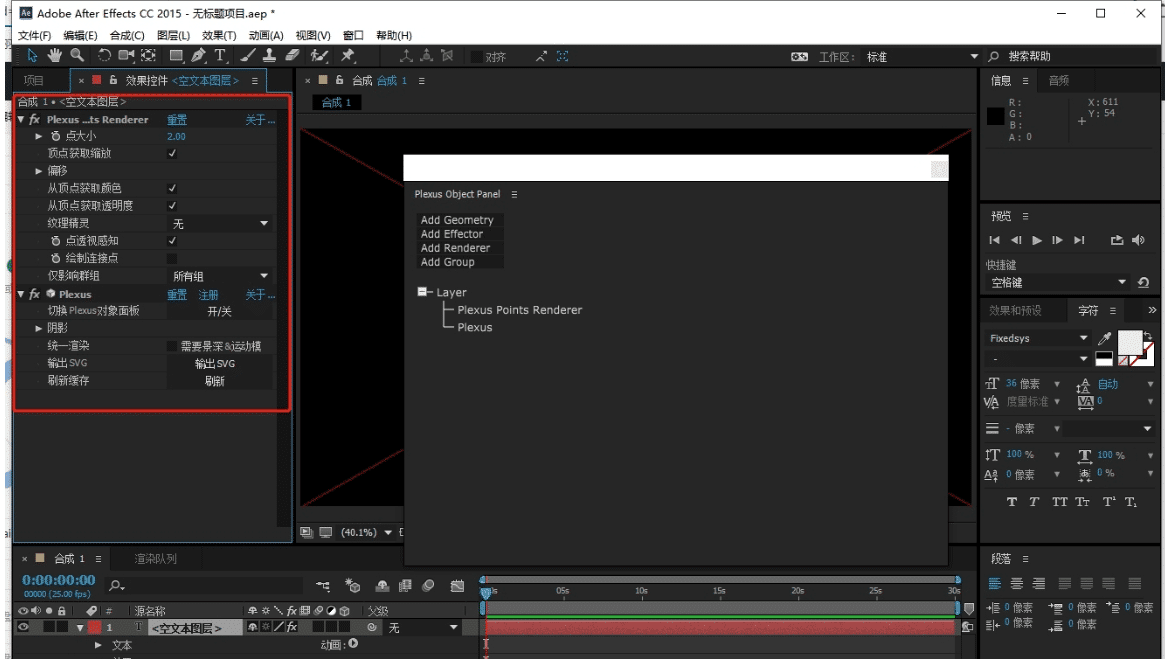Screen dimensions: 1165x659
Task: Click the text fill color swatch
Action: (1129, 342)
